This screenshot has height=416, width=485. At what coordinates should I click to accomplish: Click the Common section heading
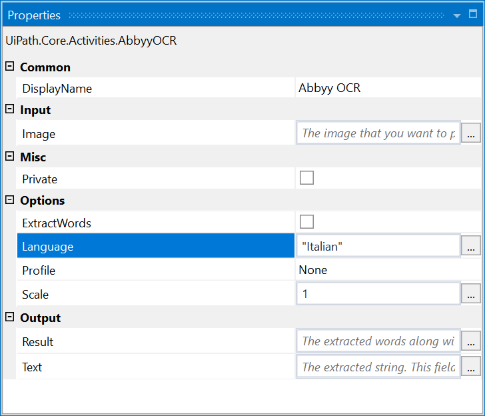click(45, 67)
